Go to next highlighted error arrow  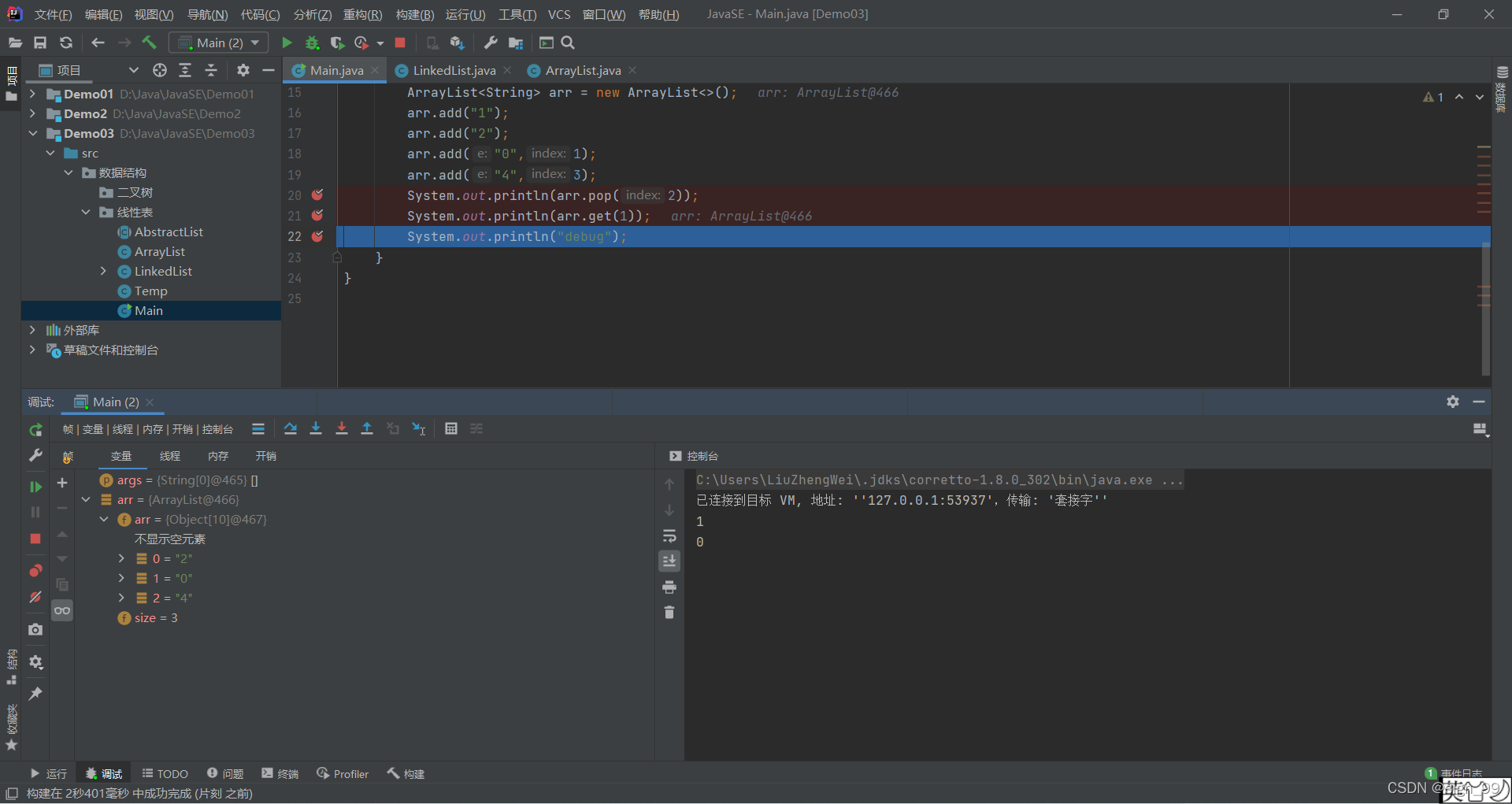click(x=1480, y=97)
